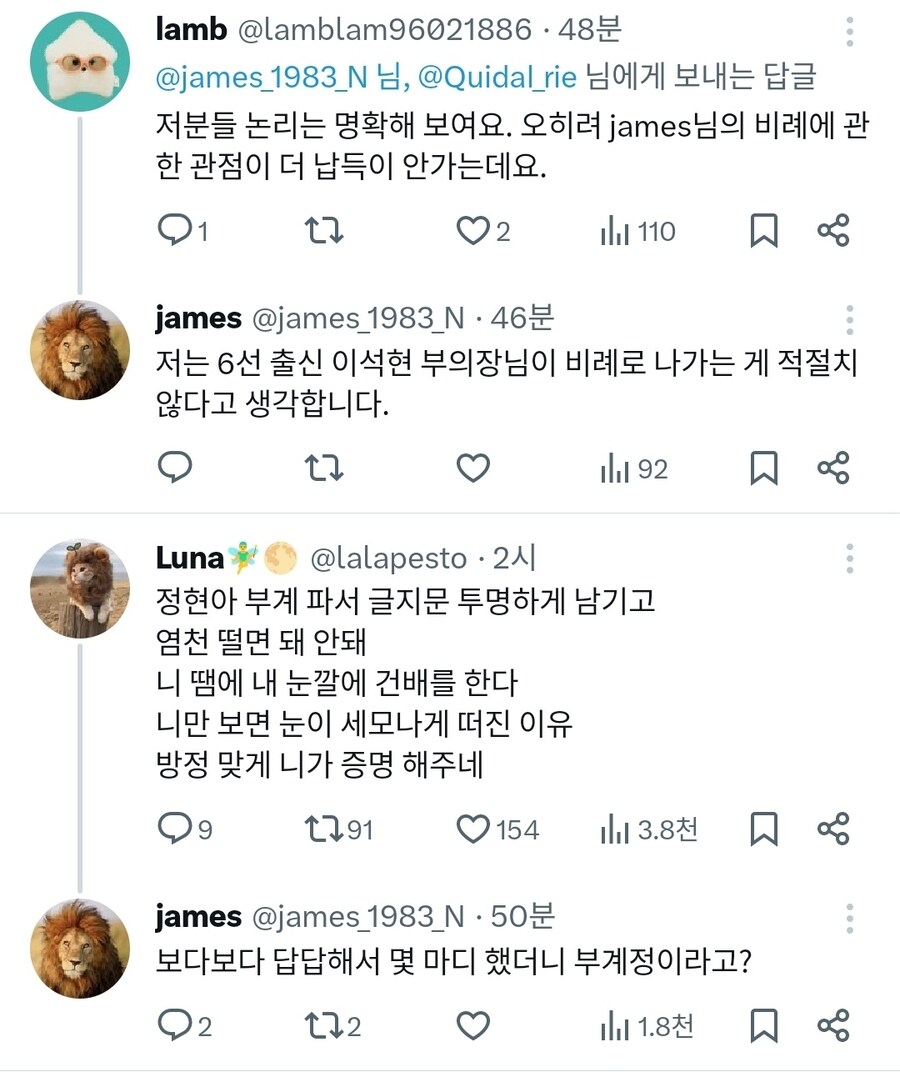This screenshot has width=900, height=1082.
Task: Bookmark Luna's tweet
Action: point(766,829)
